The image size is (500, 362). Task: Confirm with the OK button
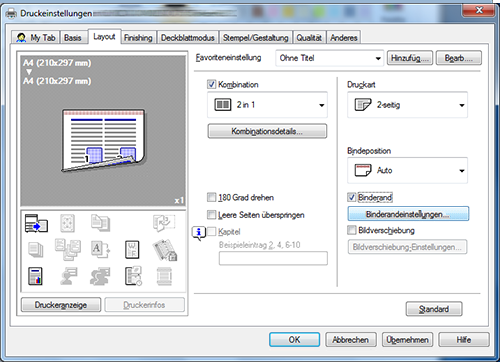(294, 340)
